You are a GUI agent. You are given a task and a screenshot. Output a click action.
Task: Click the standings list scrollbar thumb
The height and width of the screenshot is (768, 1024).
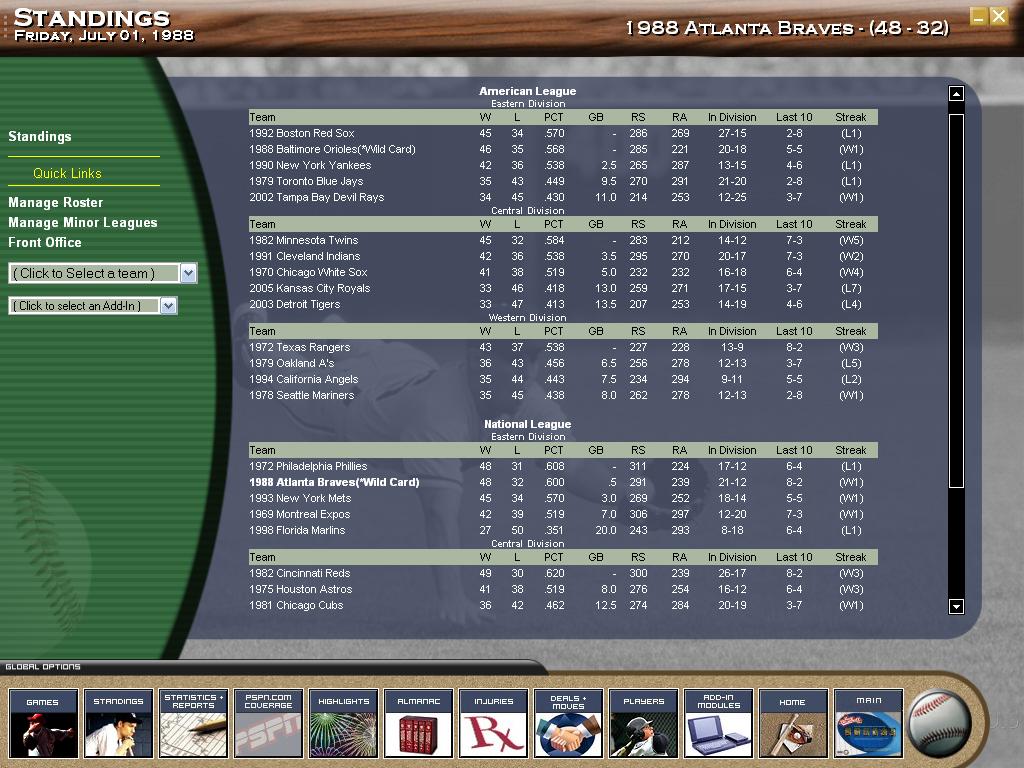pyautogui.click(x=956, y=300)
